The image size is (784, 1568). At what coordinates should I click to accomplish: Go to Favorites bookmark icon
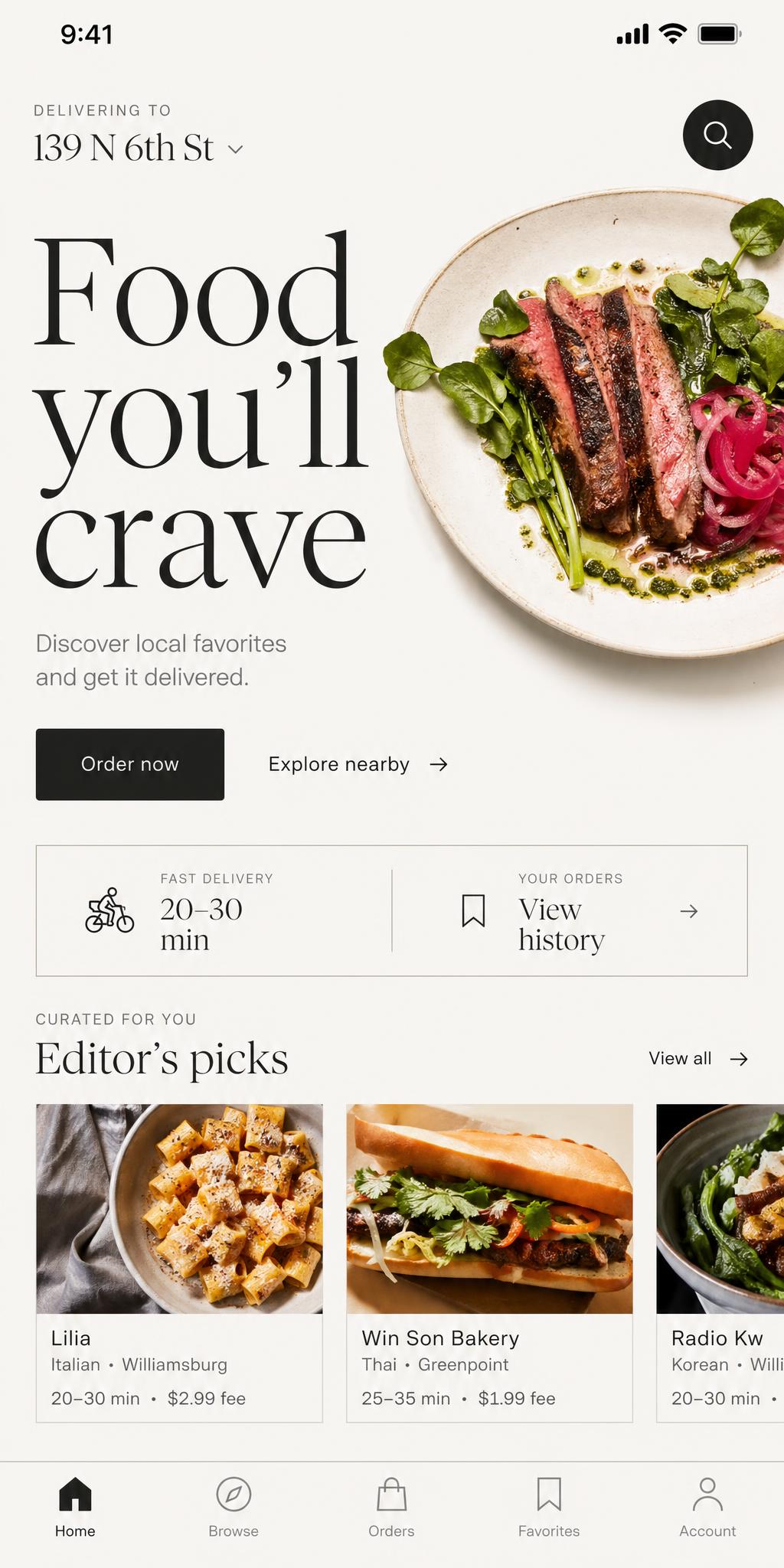click(x=549, y=1494)
